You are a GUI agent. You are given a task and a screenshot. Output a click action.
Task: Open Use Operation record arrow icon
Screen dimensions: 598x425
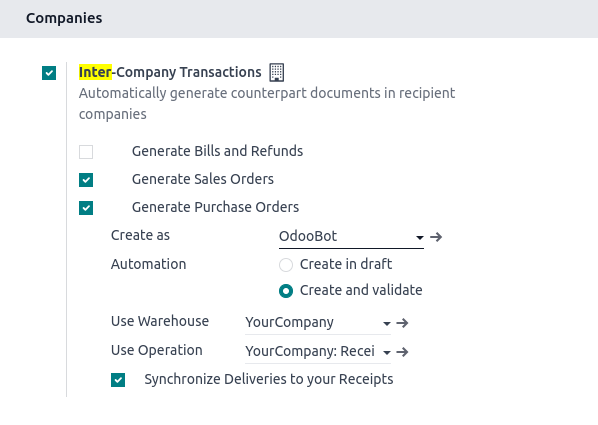402,352
